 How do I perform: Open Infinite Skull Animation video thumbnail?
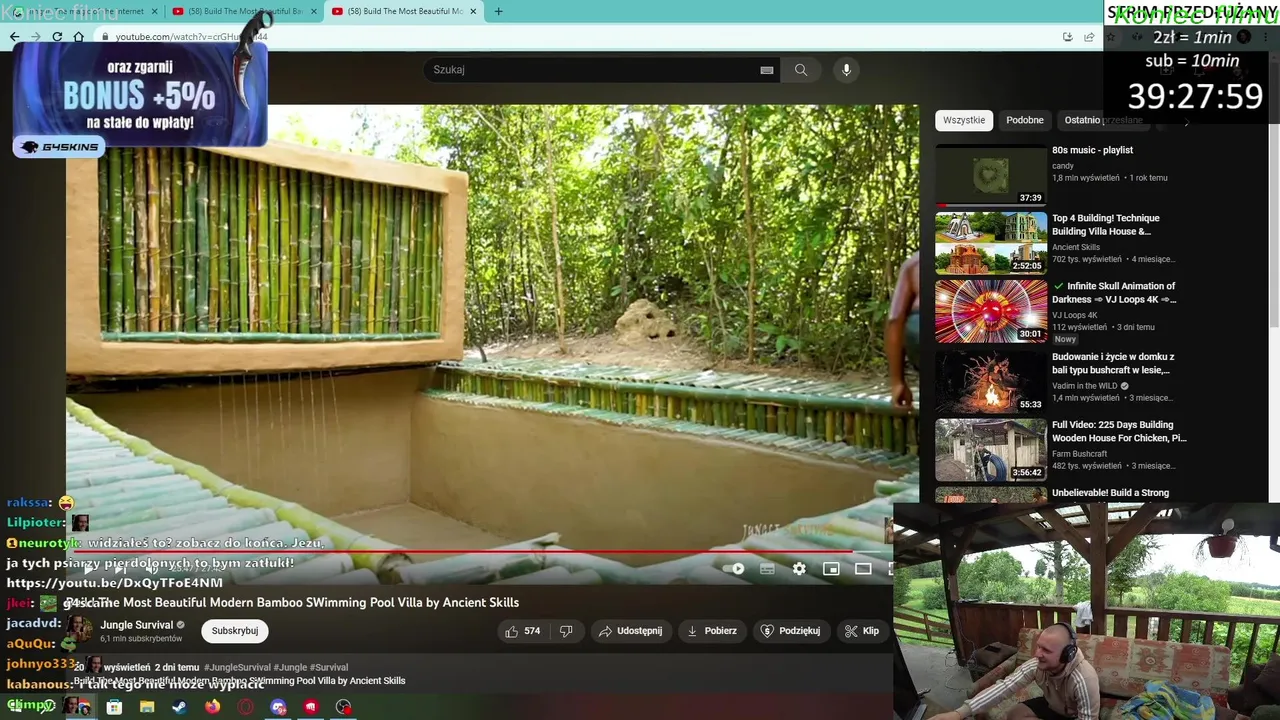coord(991,311)
